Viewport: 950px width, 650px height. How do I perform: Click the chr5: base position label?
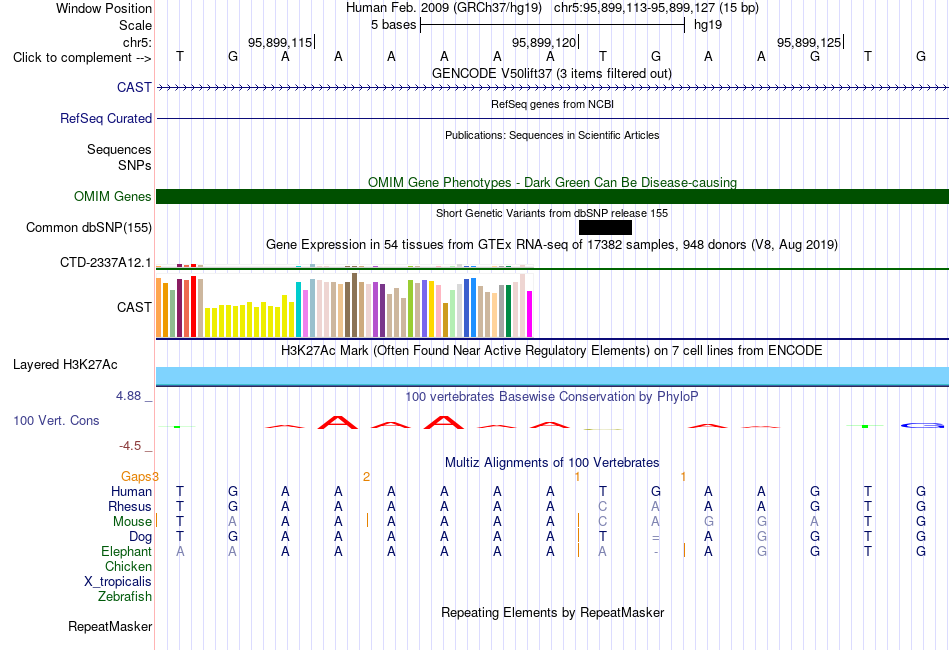pyautogui.click(x=137, y=42)
